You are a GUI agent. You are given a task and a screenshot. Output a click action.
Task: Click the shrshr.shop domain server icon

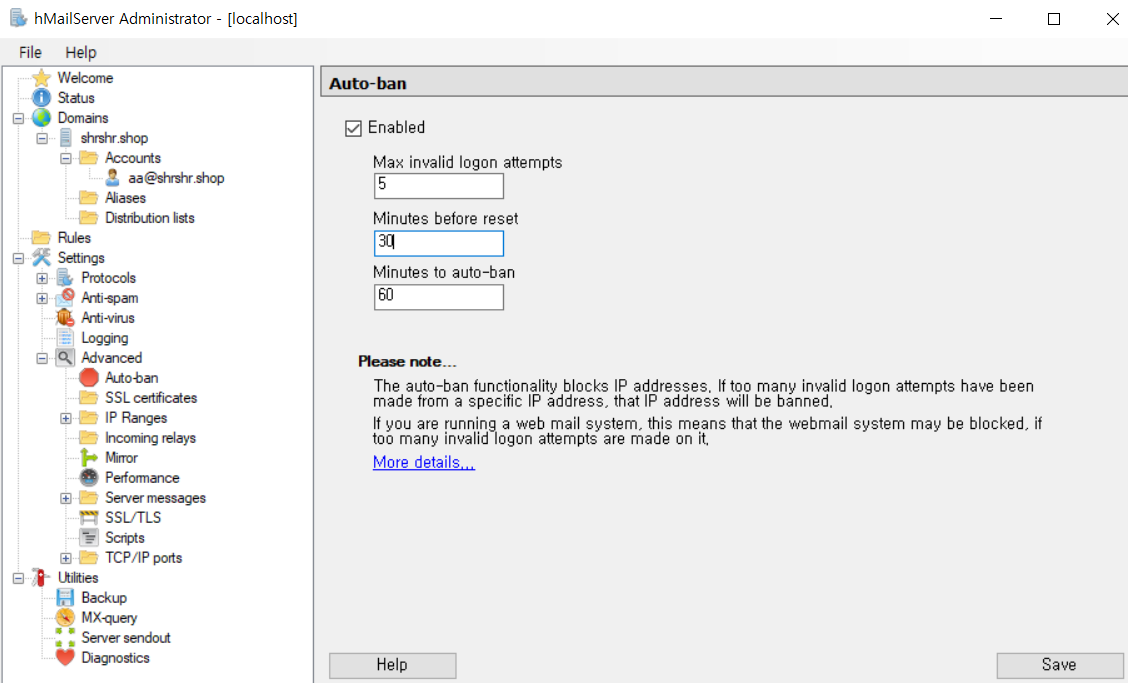(65, 137)
